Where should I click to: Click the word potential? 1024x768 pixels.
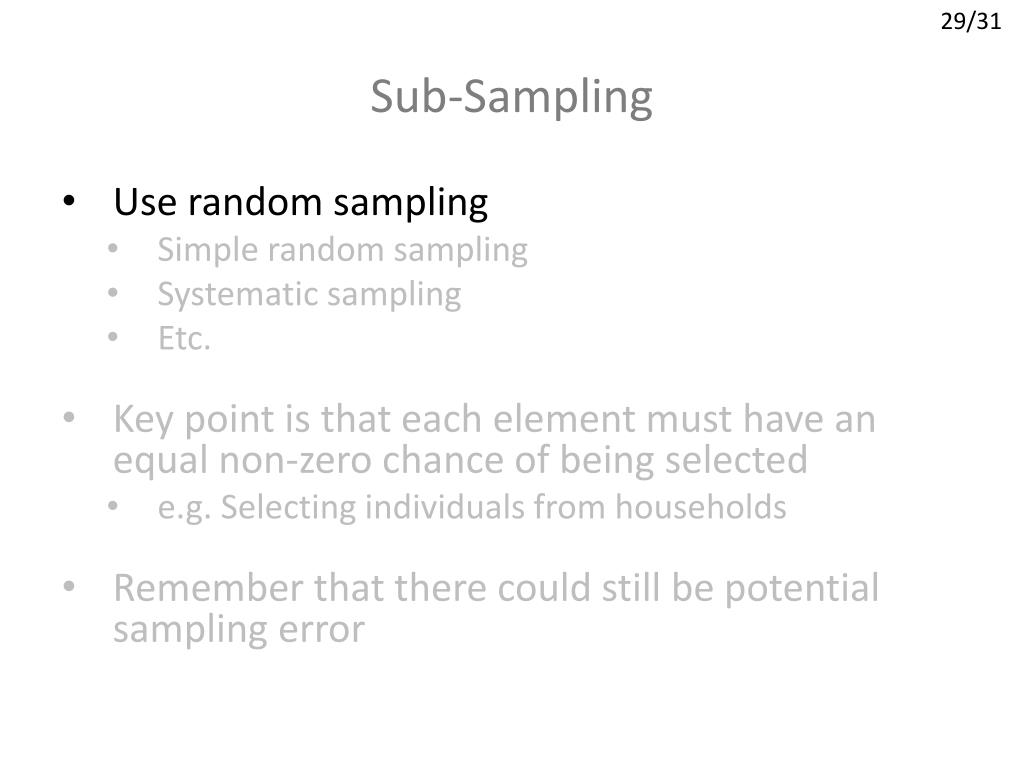coord(802,589)
